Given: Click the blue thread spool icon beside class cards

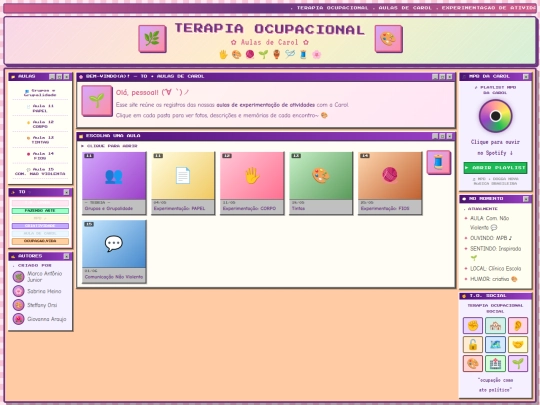Looking at the screenshot, I should click(438, 162).
